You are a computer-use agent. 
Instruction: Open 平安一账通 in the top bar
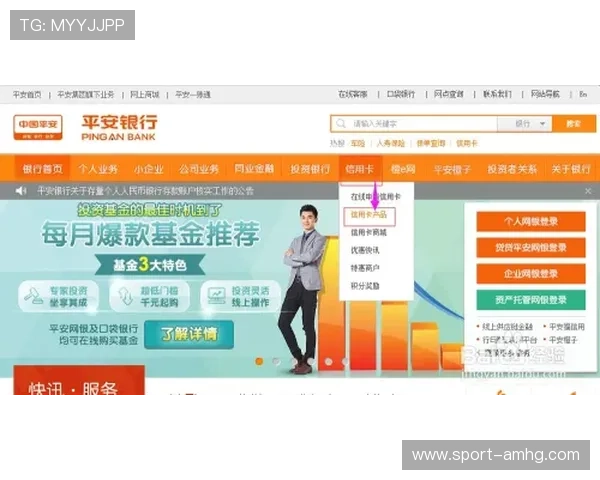point(193,95)
